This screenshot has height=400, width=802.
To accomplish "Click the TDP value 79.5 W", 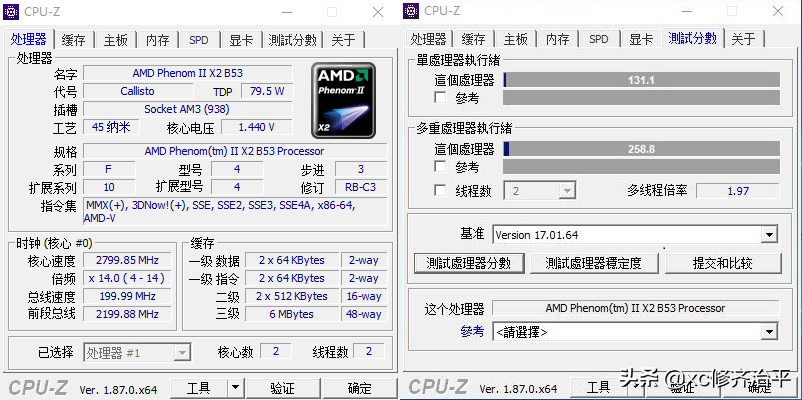I will (x=267, y=91).
